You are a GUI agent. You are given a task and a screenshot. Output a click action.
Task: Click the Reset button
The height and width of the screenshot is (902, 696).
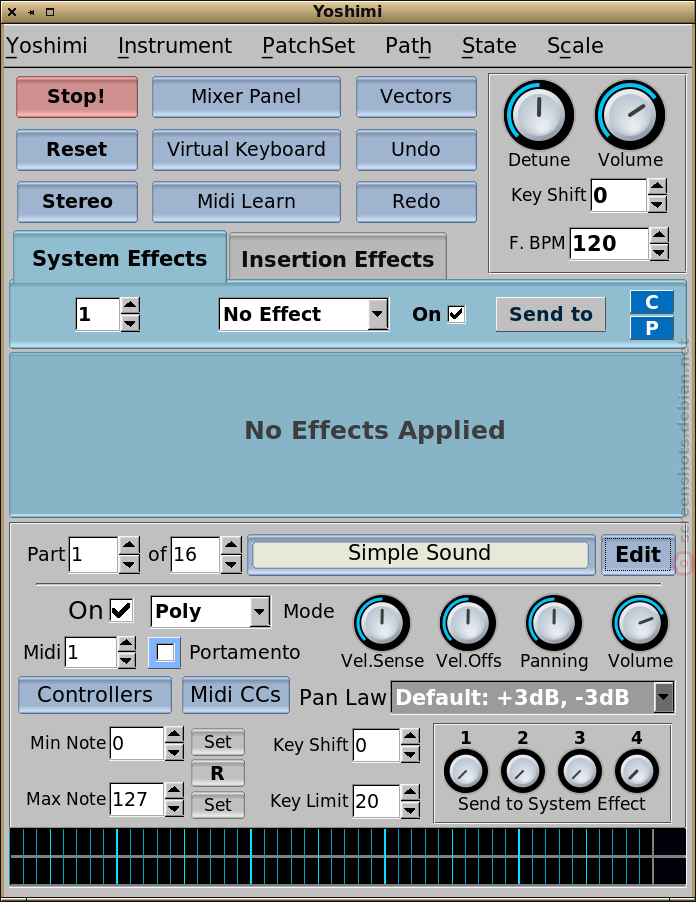click(x=77, y=150)
